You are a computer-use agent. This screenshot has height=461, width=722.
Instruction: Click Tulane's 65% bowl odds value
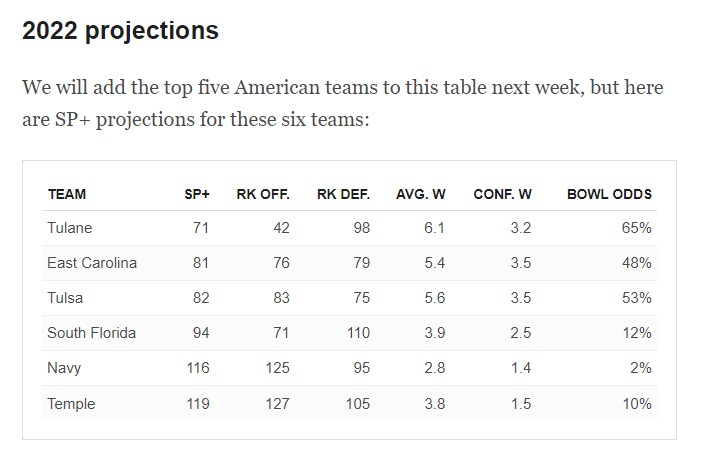[636, 228]
